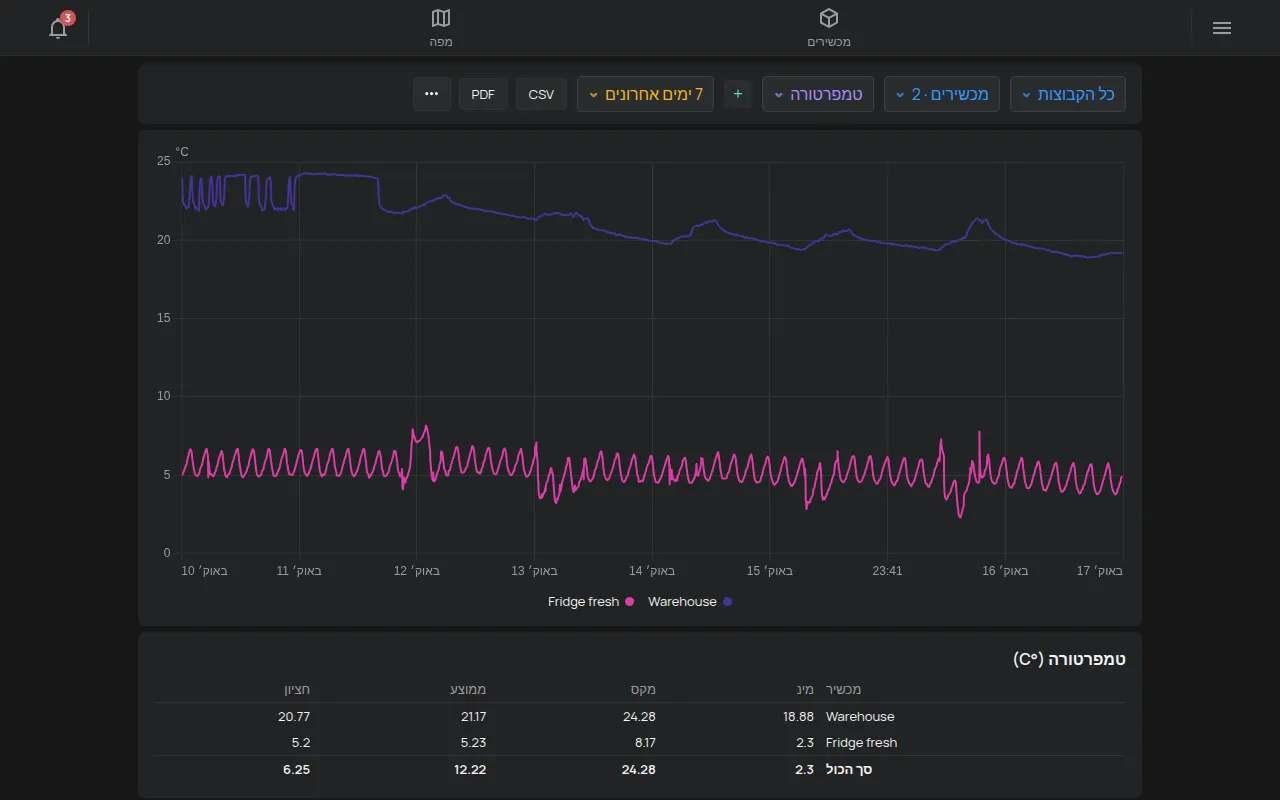Toggle the Warehouse series in legend

tap(690, 602)
